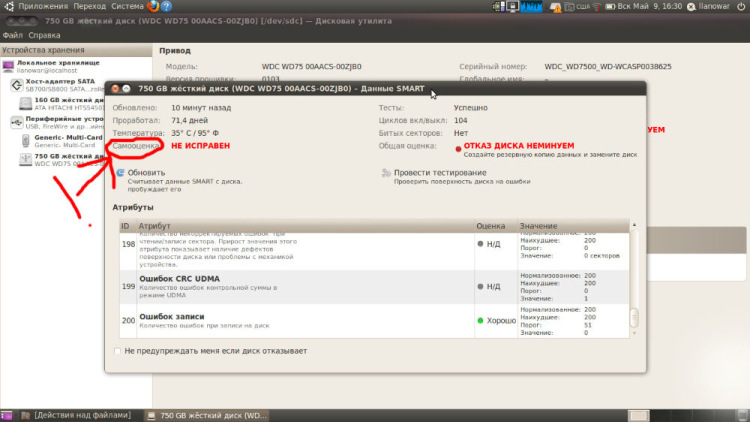This screenshot has height=422, width=750.
Task: Click the Оценка column header
Action: [496, 226]
